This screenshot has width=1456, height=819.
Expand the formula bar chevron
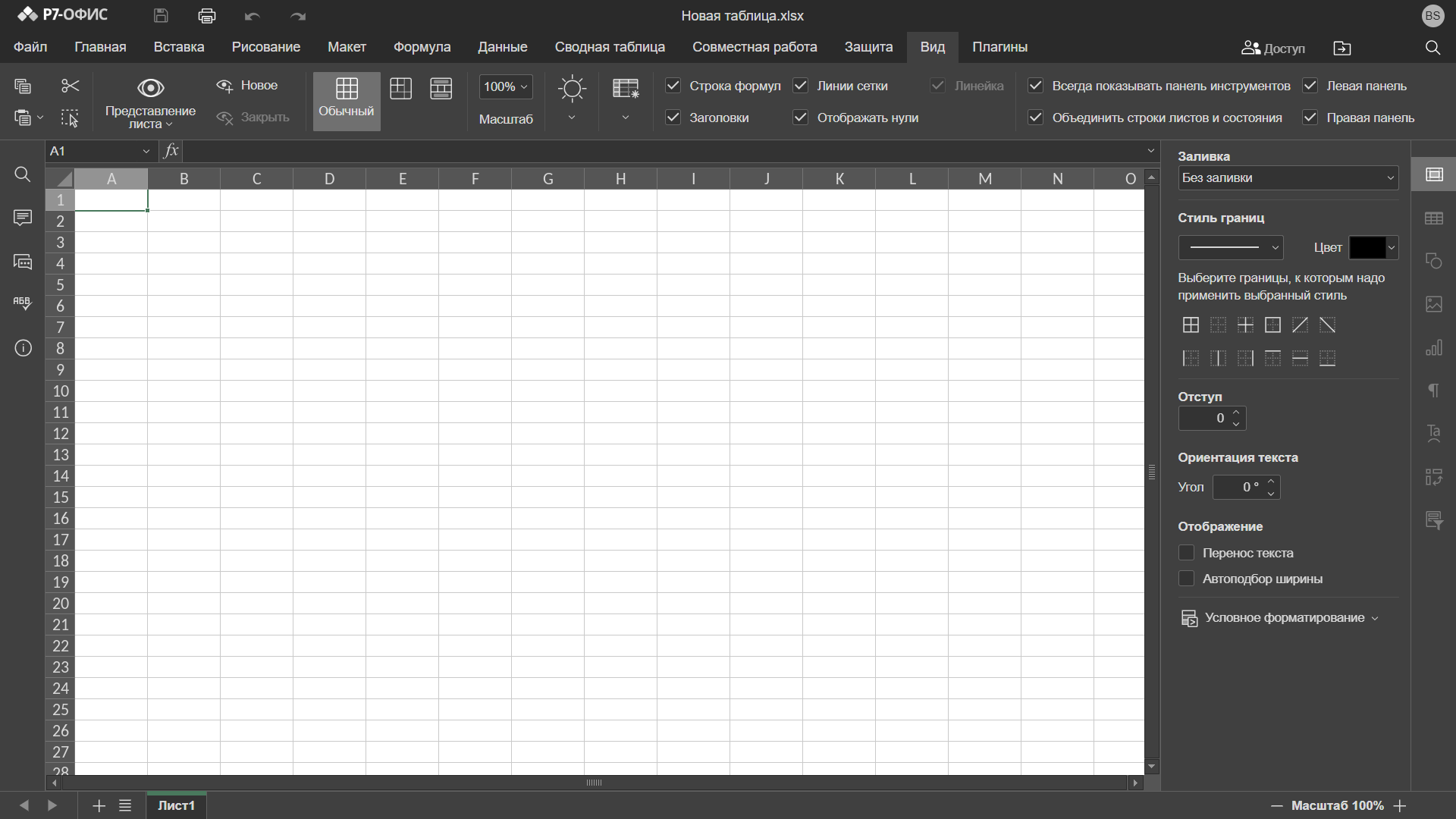(1151, 151)
